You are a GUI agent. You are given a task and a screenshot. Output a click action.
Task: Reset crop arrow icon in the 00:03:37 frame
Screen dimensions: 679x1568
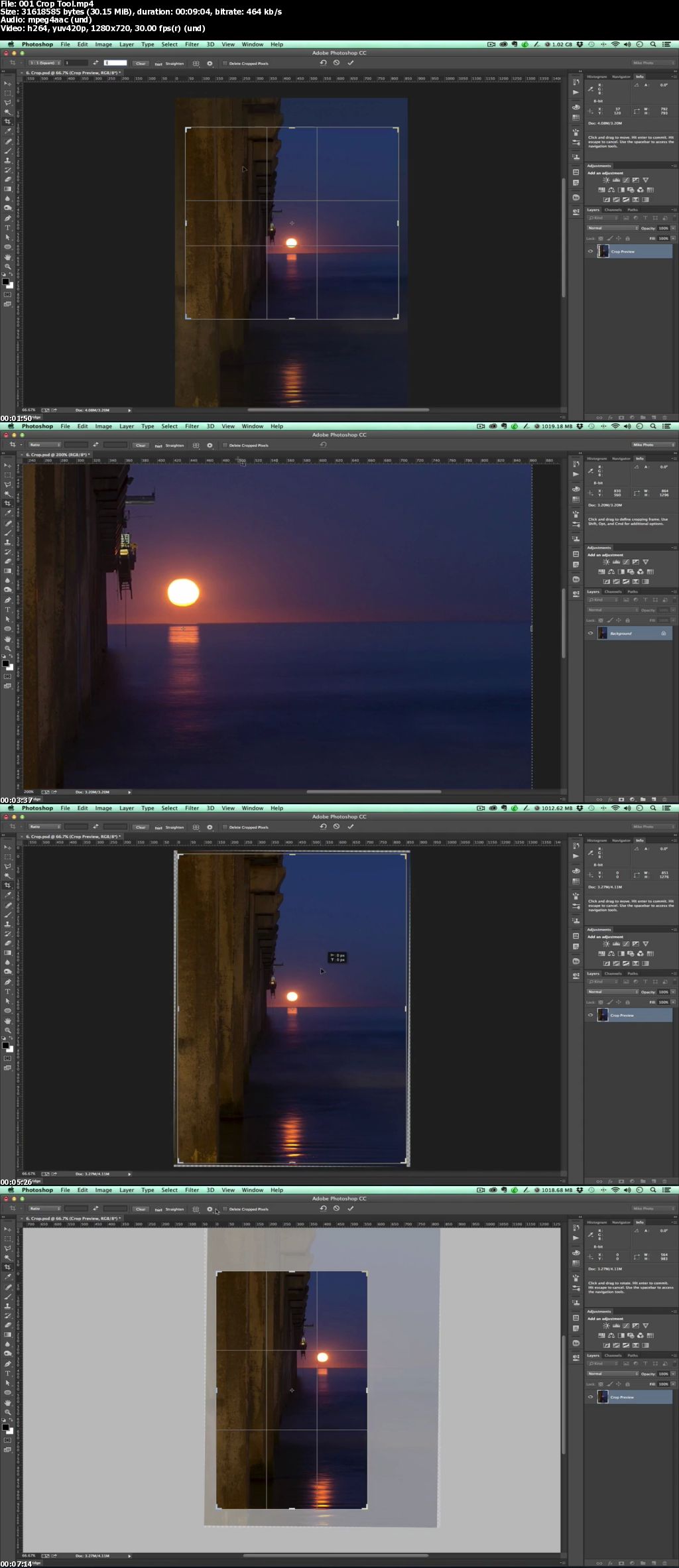[x=323, y=445]
